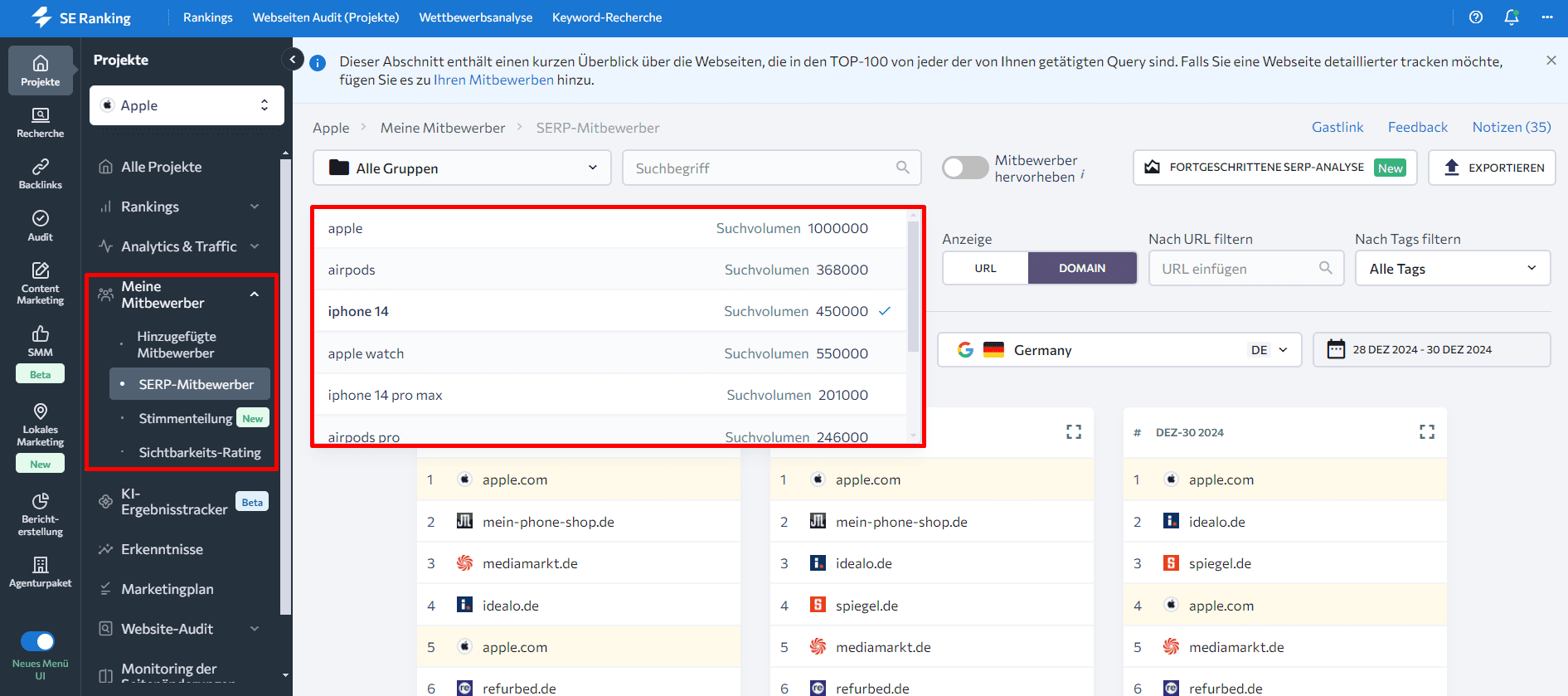
Task: Switch Anzeige to DOMAIN
Action: (1082, 268)
